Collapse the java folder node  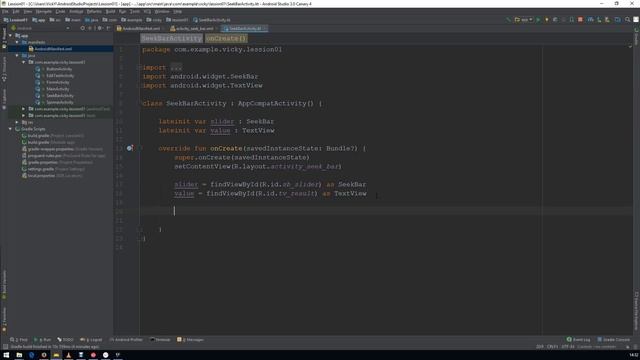tap(17, 56)
